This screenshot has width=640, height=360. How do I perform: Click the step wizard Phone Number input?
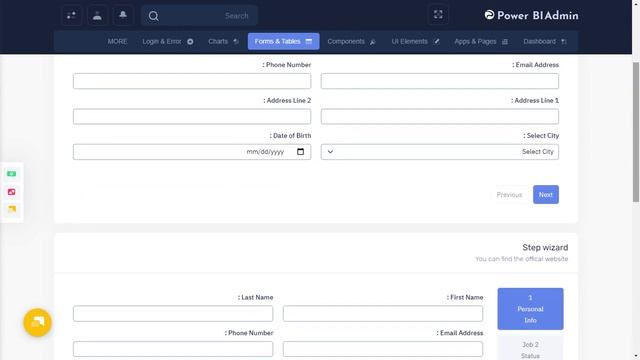click(173, 349)
